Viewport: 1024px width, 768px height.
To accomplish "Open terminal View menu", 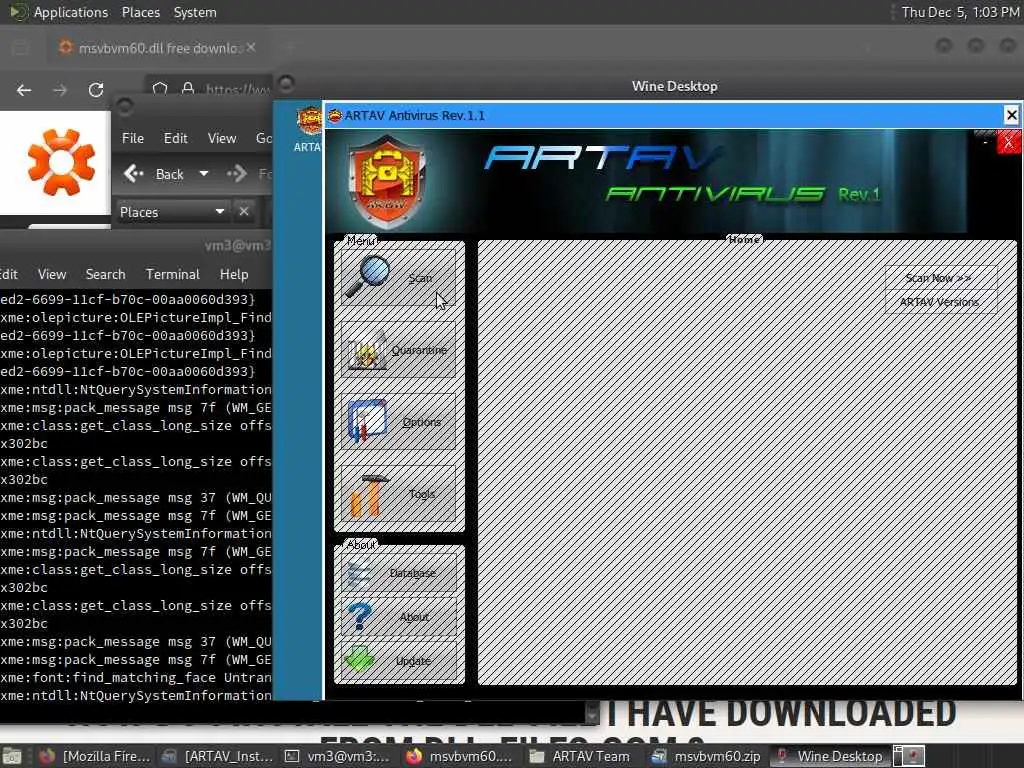I will [x=52, y=274].
